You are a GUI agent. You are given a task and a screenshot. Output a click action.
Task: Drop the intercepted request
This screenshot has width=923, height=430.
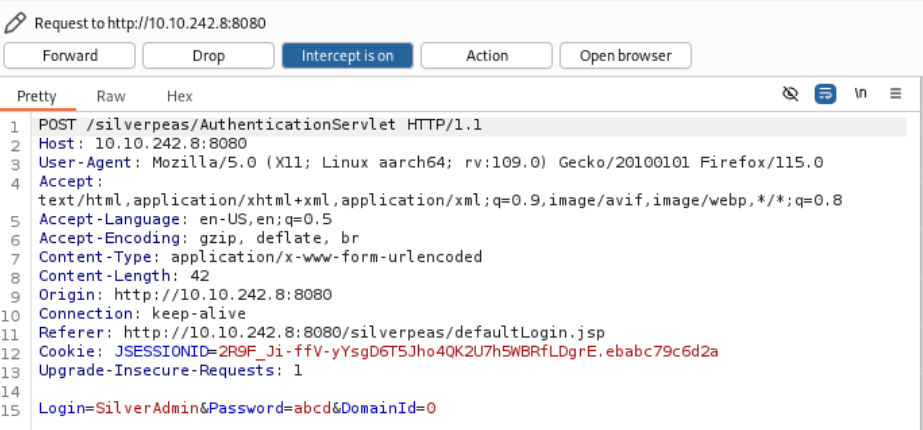click(x=208, y=55)
